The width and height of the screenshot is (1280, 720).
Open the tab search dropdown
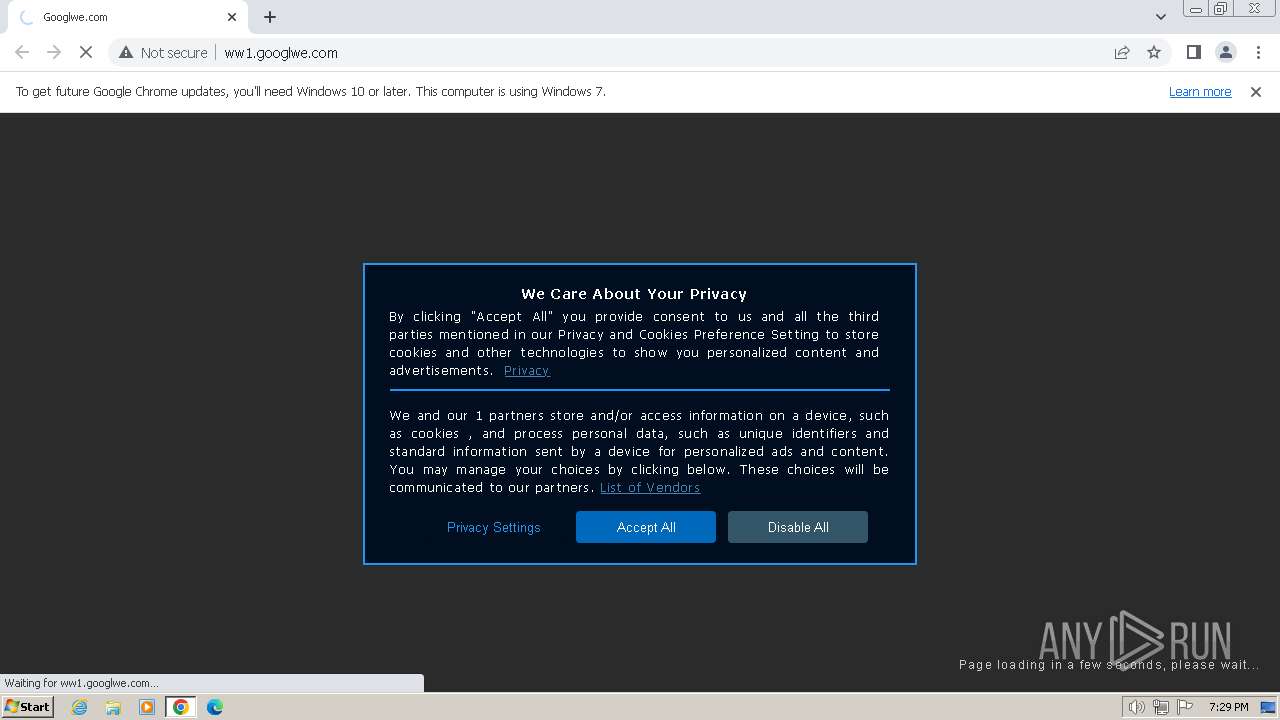1160,17
